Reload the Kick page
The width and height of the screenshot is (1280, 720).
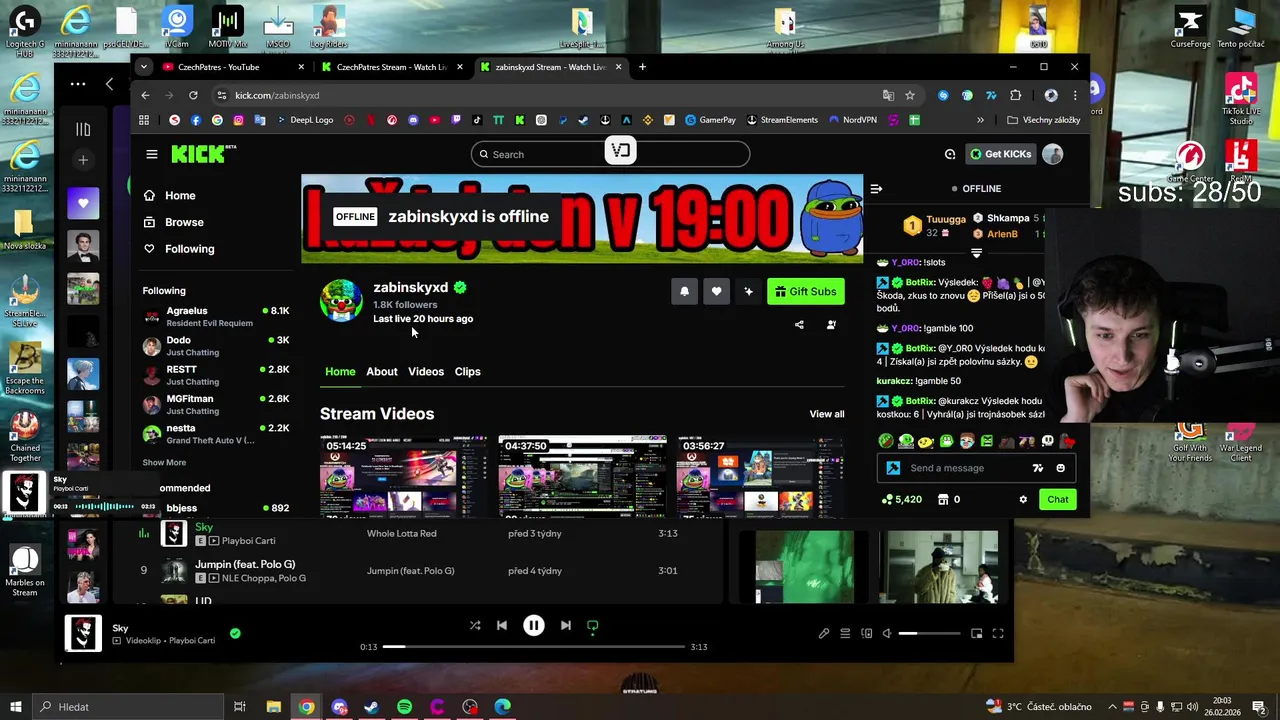[193, 95]
